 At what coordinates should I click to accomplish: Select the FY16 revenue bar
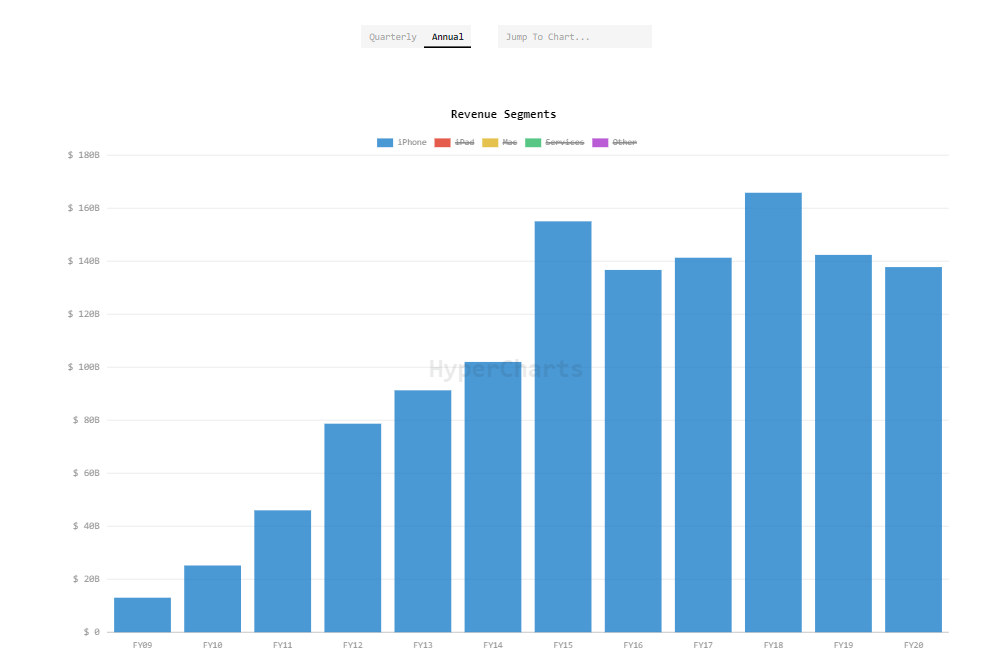coord(633,451)
